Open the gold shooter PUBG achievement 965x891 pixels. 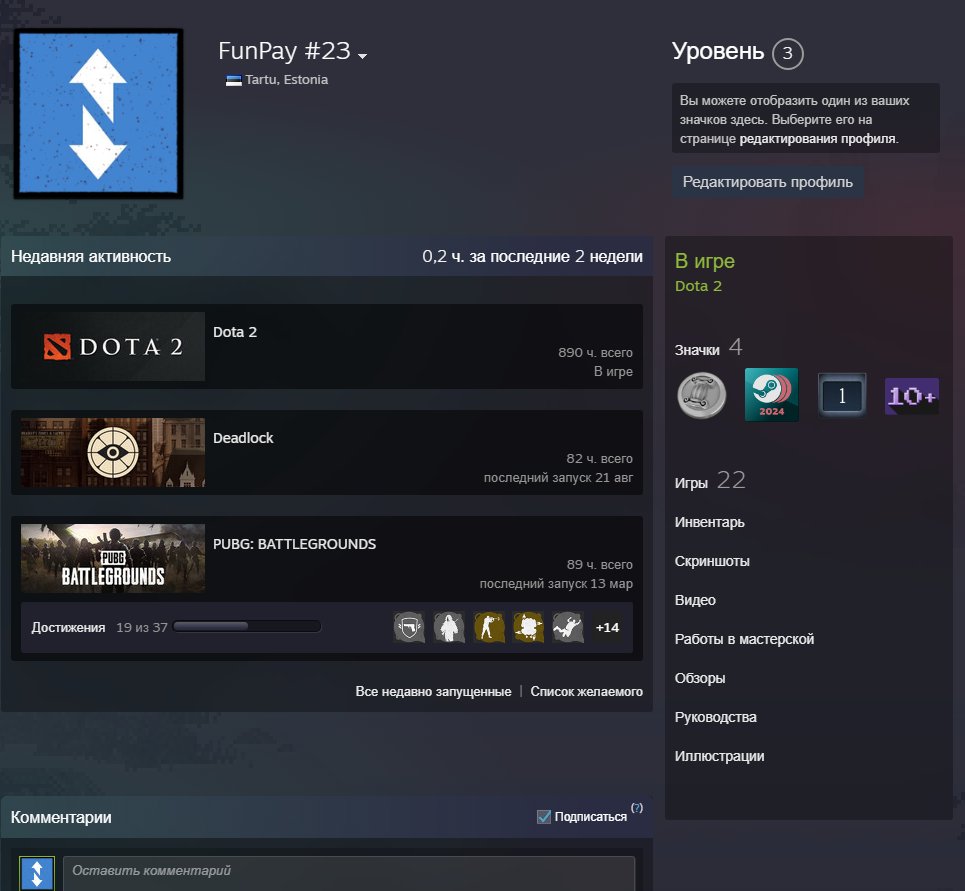click(x=489, y=628)
